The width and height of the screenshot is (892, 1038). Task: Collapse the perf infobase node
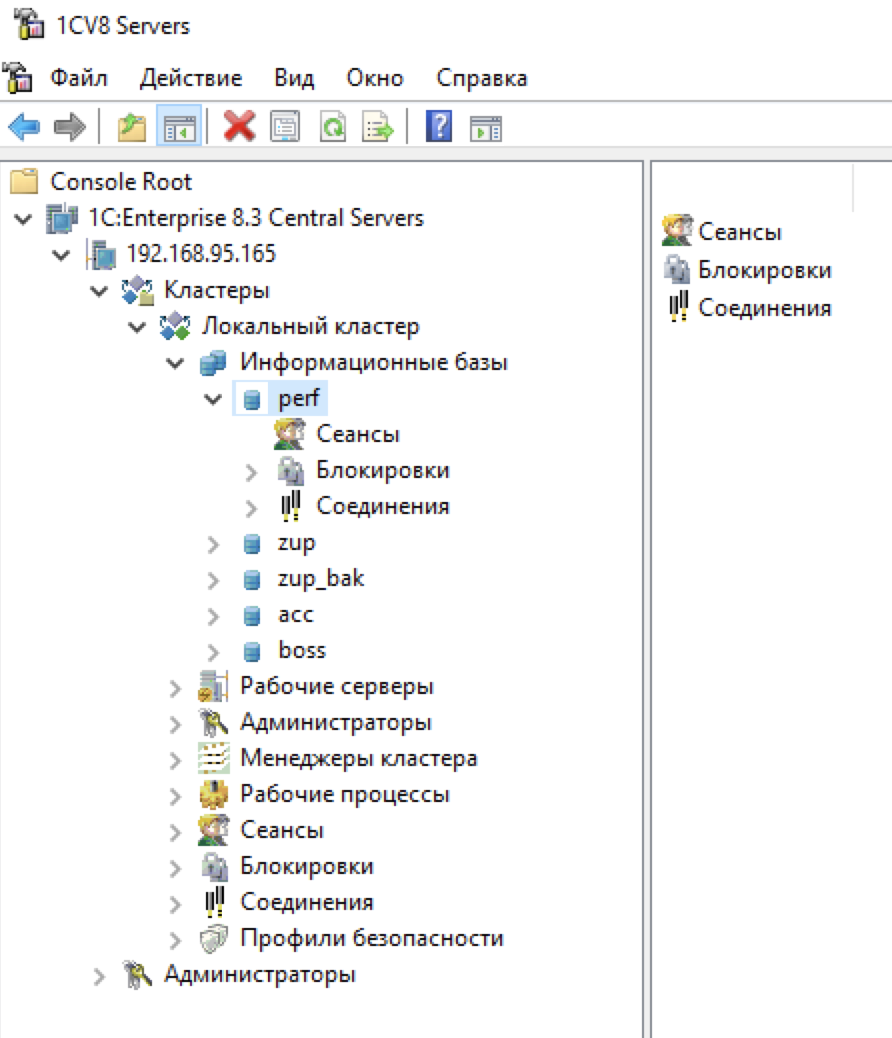(213, 399)
